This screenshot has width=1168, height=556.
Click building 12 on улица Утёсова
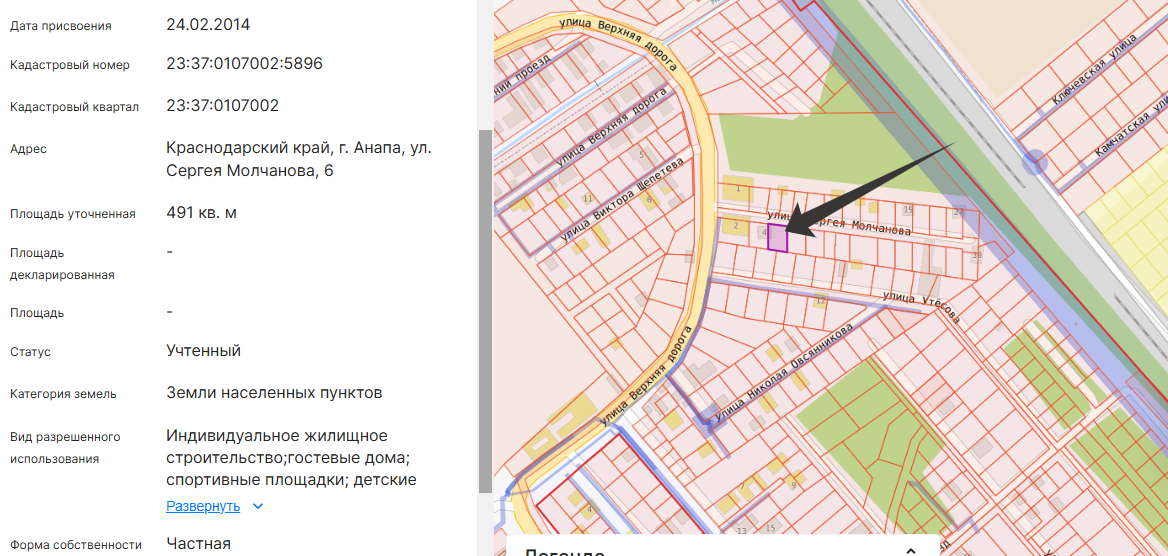point(821,300)
